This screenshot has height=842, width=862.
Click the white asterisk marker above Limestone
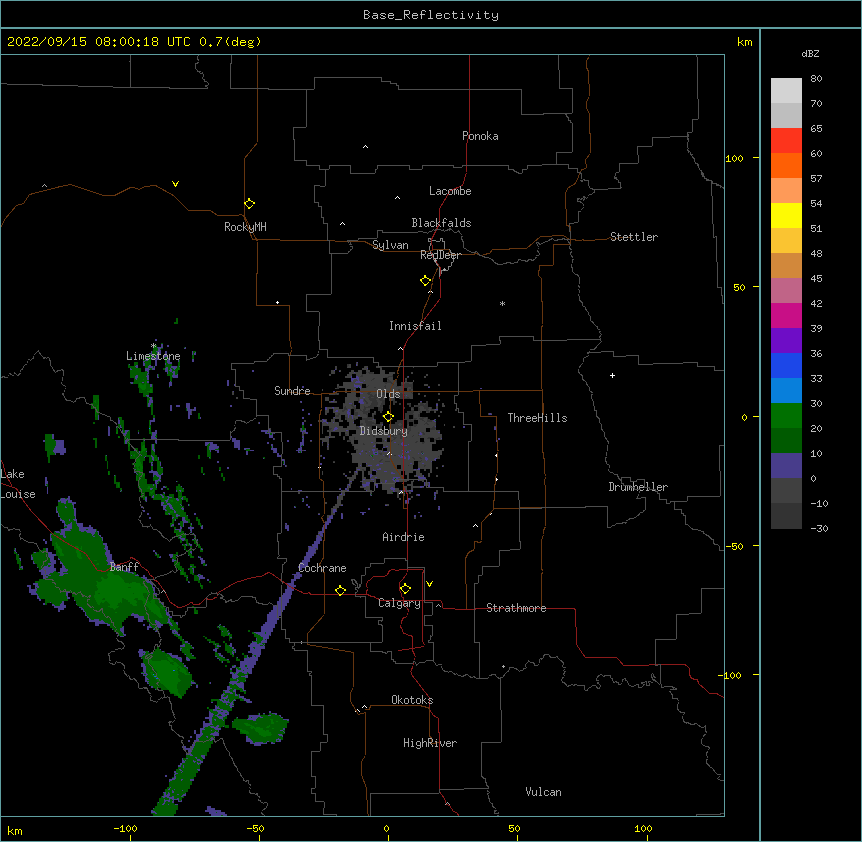point(153,346)
